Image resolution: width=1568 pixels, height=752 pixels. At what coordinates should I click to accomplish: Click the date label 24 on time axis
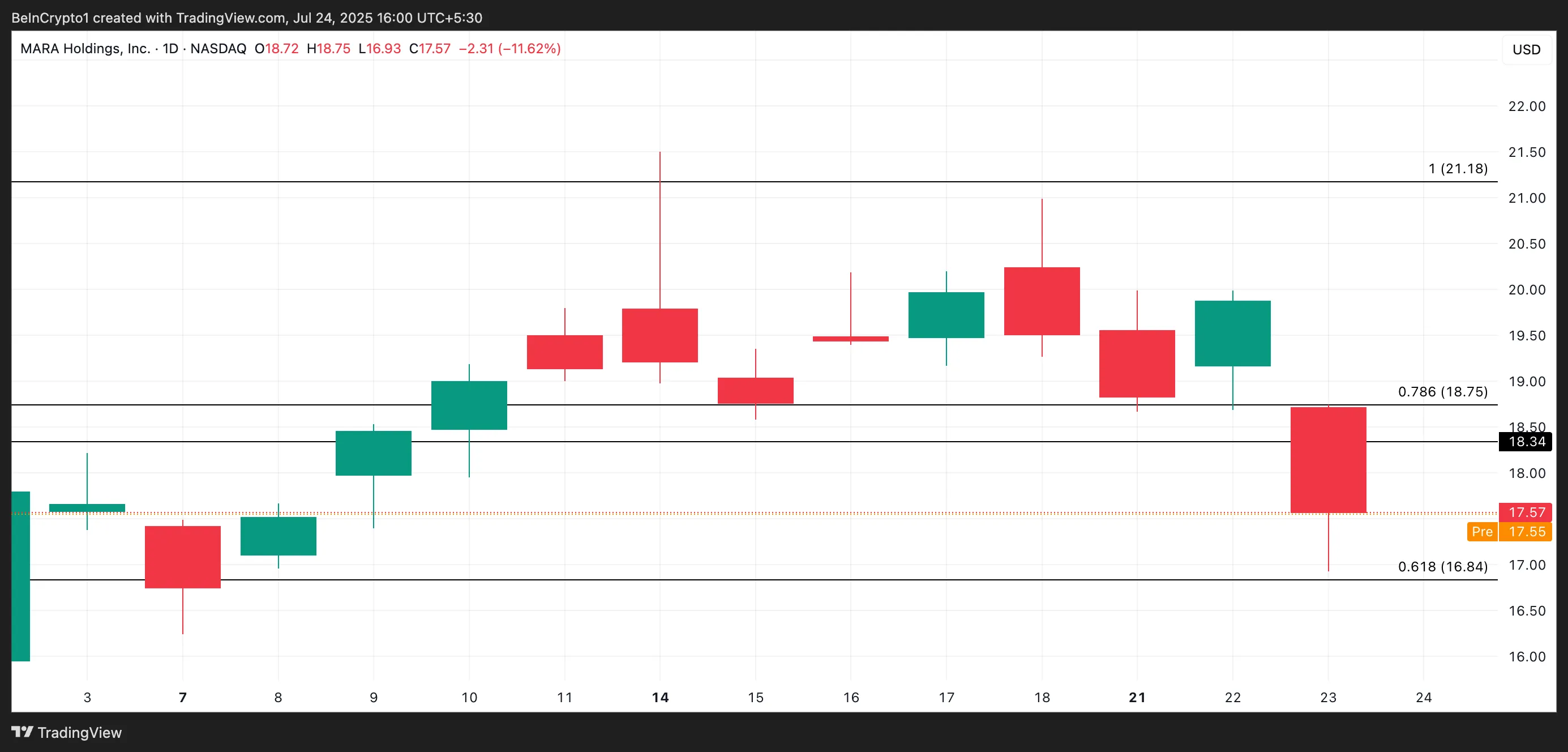coord(1424,697)
